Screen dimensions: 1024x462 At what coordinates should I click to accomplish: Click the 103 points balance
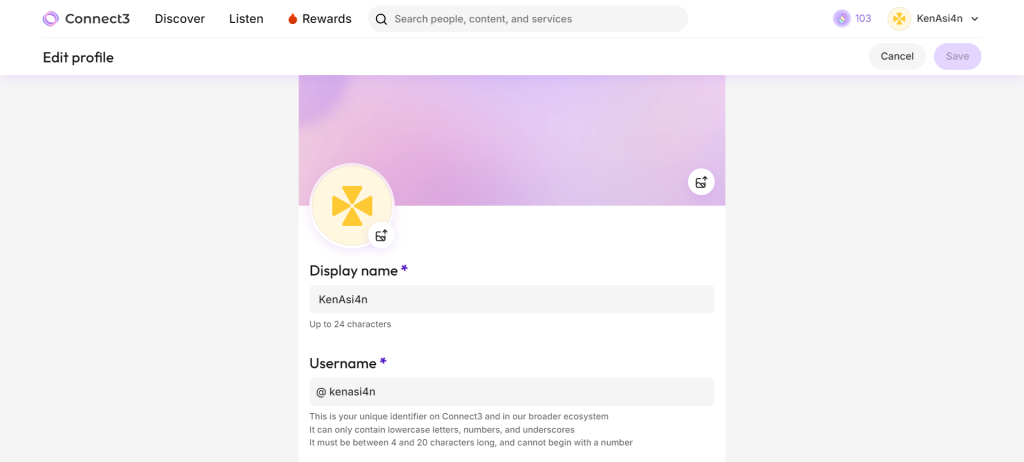tap(863, 19)
